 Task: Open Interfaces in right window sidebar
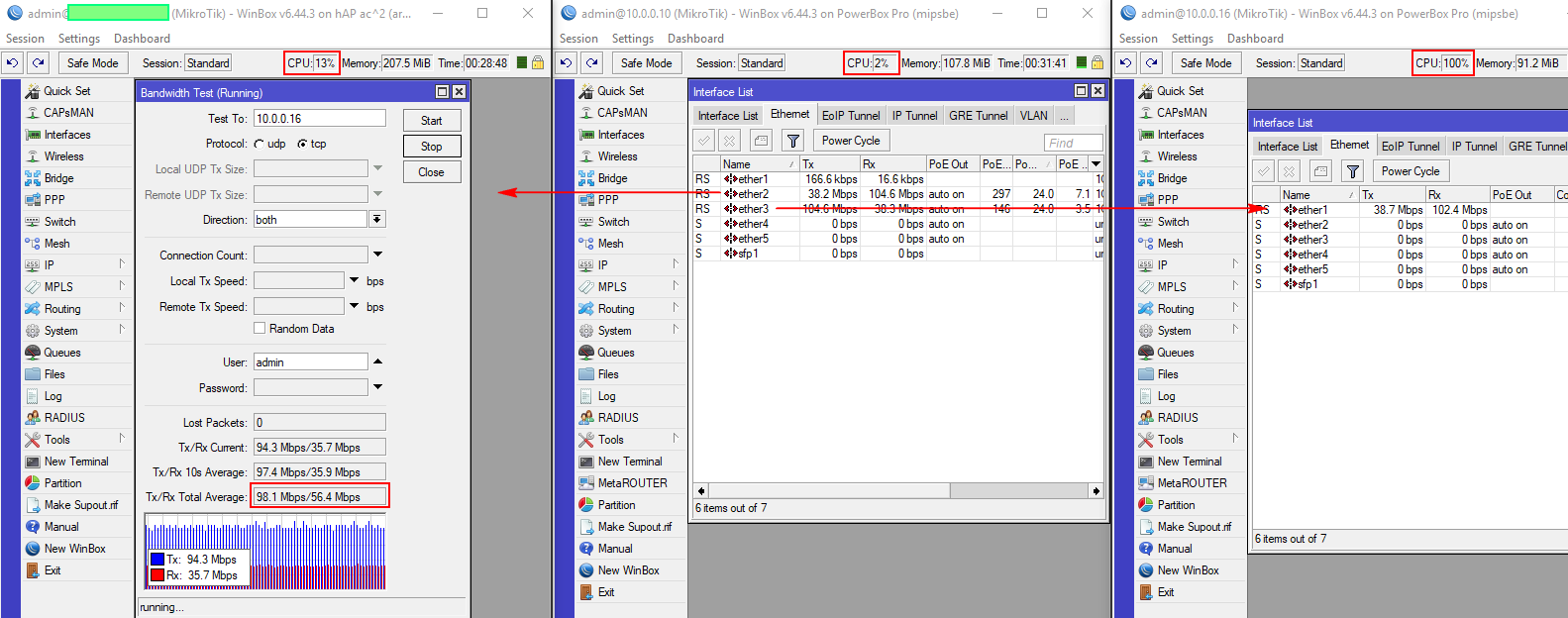(x=1181, y=134)
